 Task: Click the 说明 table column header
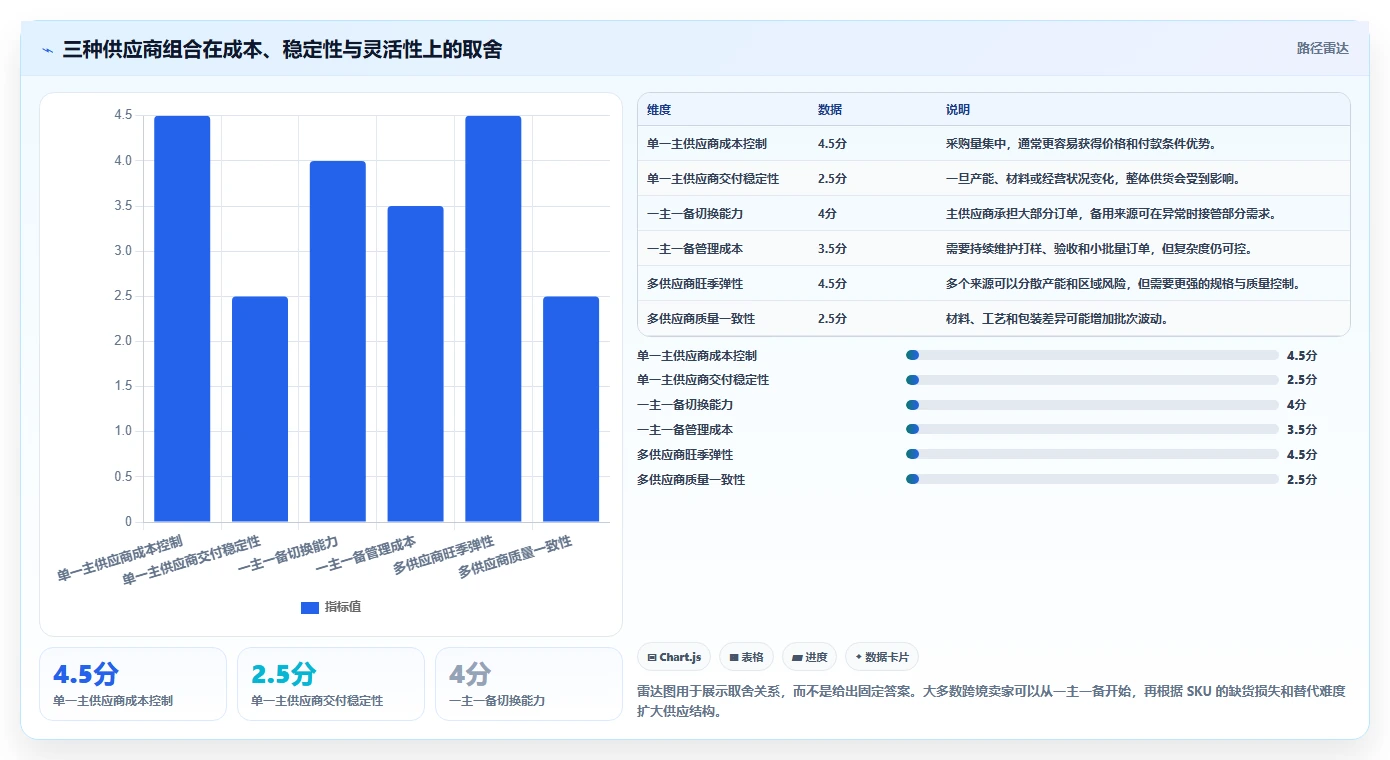[958, 109]
